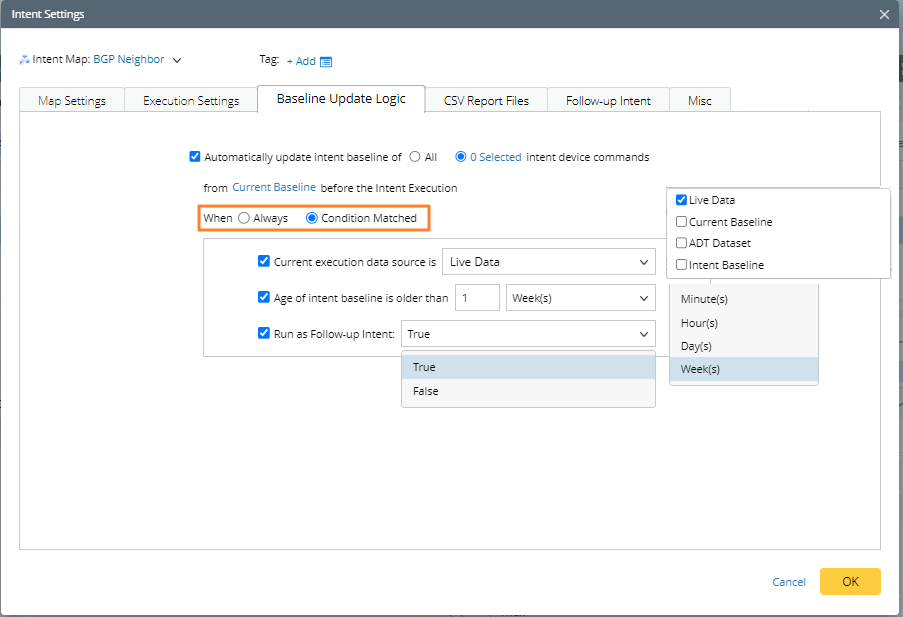Select the All radio button

pyautogui.click(x=415, y=157)
